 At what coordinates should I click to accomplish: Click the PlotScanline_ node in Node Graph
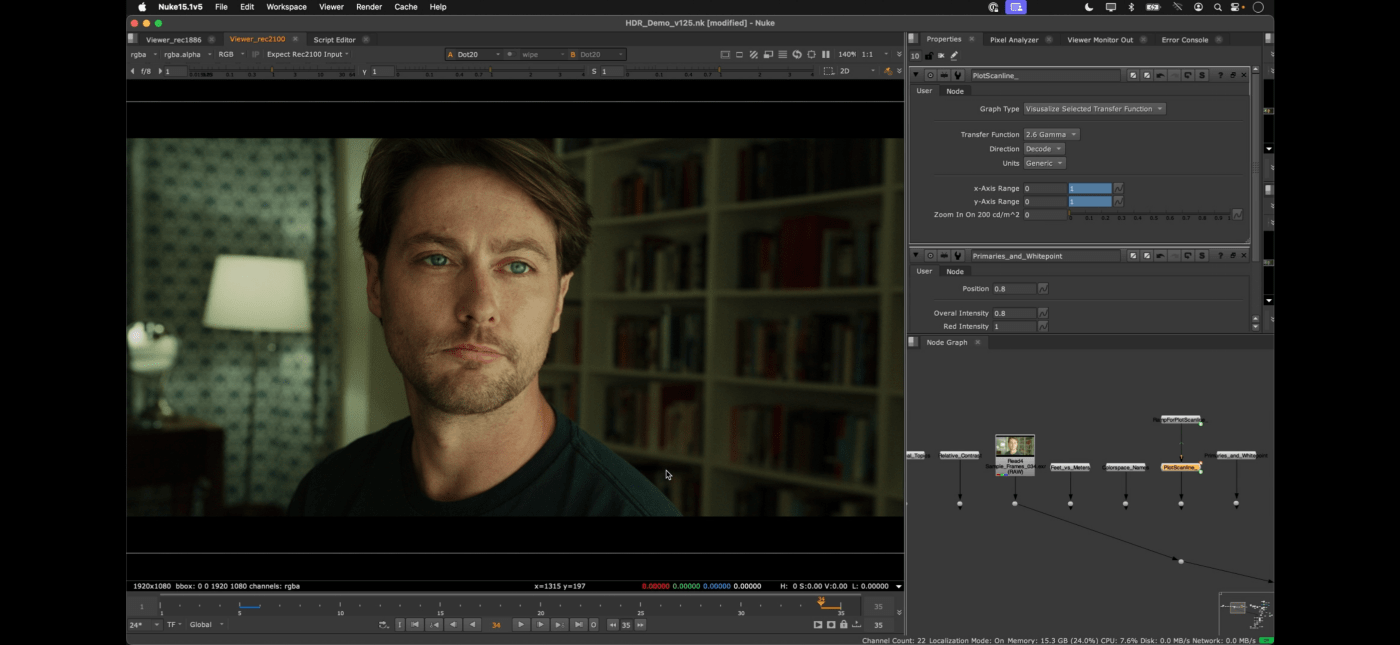(1180, 467)
